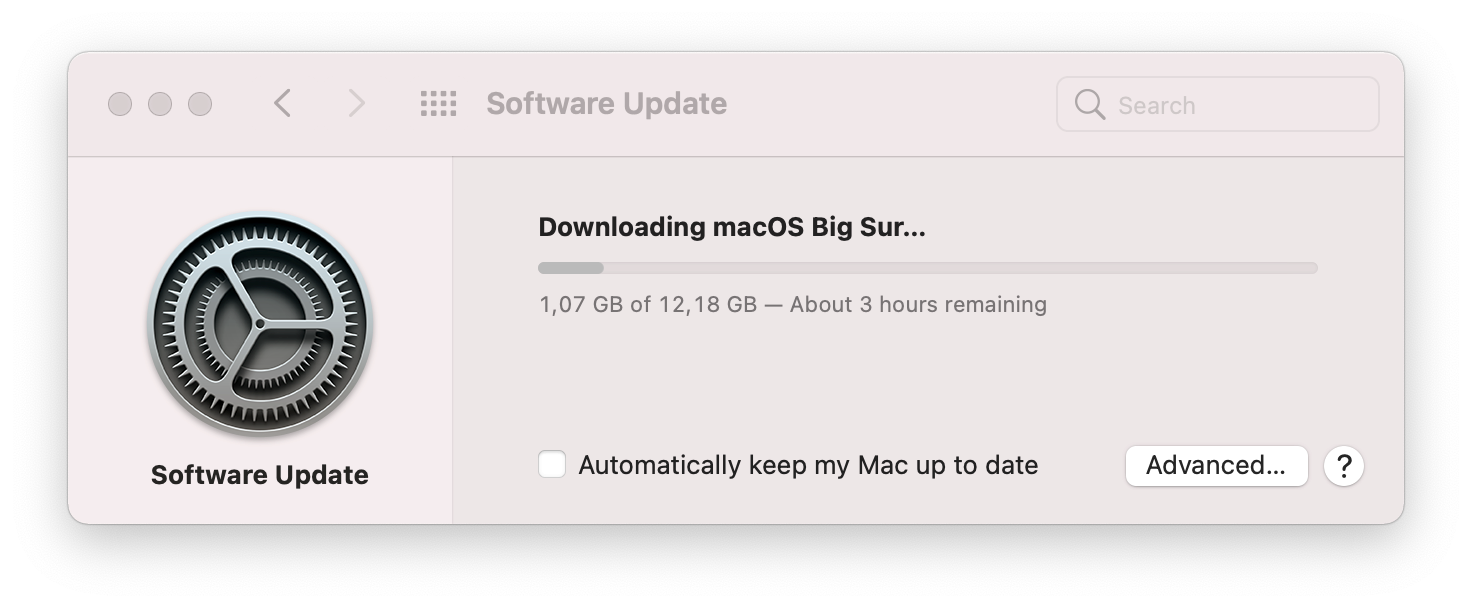Image resolution: width=1472 pixels, height=608 pixels.
Task: Click the large Software Update gear icon
Action: click(x=260, y=324)
